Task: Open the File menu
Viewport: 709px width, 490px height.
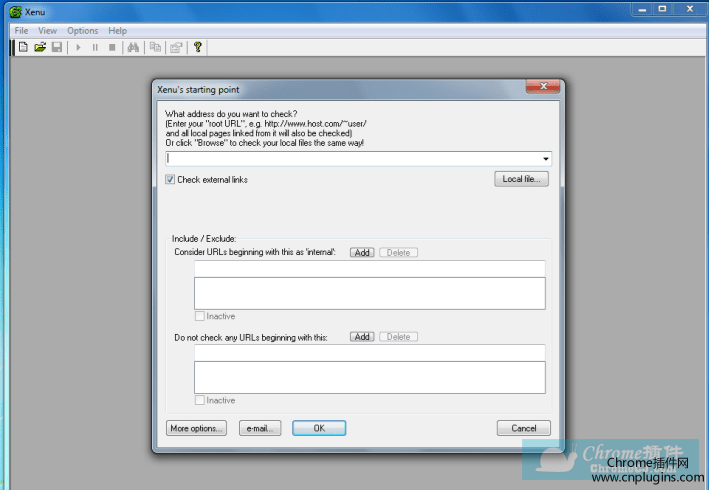Action: point(21,31)
